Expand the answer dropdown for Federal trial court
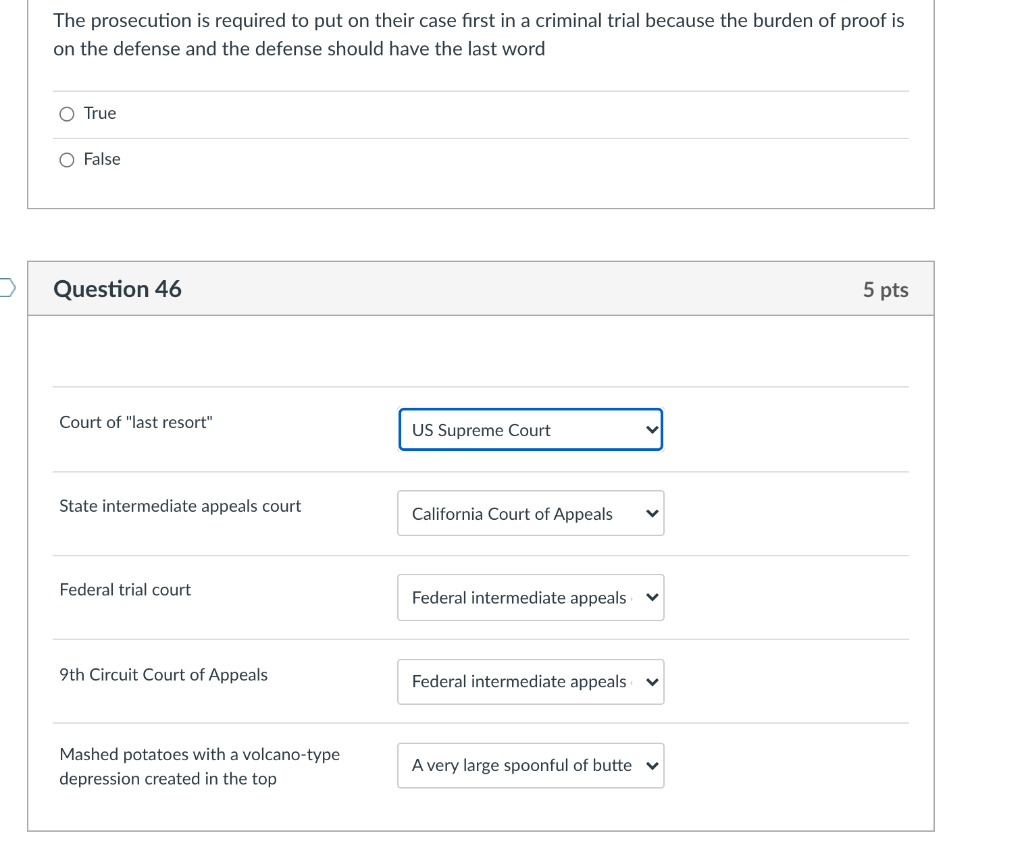The height and width of the screenshot is (852, 1024). [530, 598]
